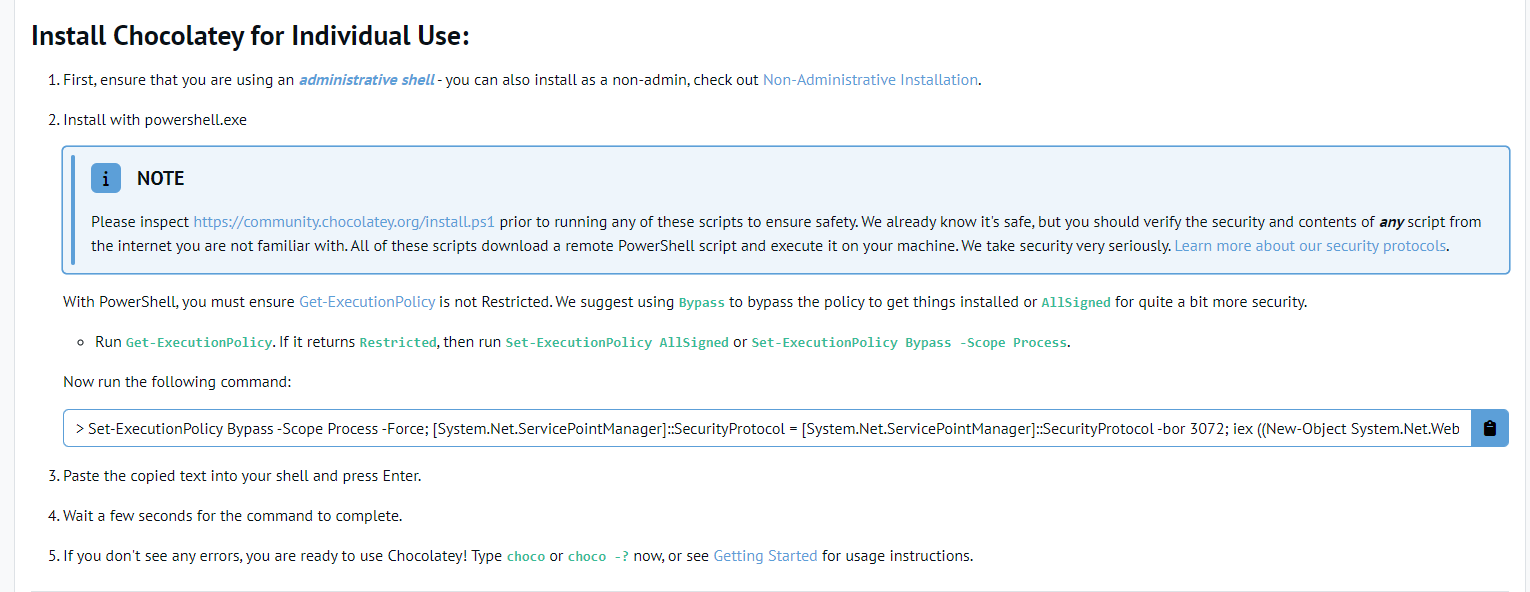Click the green "choco" code word
The height and width of the screenshot is (592, 1530).
pos(526,556)
